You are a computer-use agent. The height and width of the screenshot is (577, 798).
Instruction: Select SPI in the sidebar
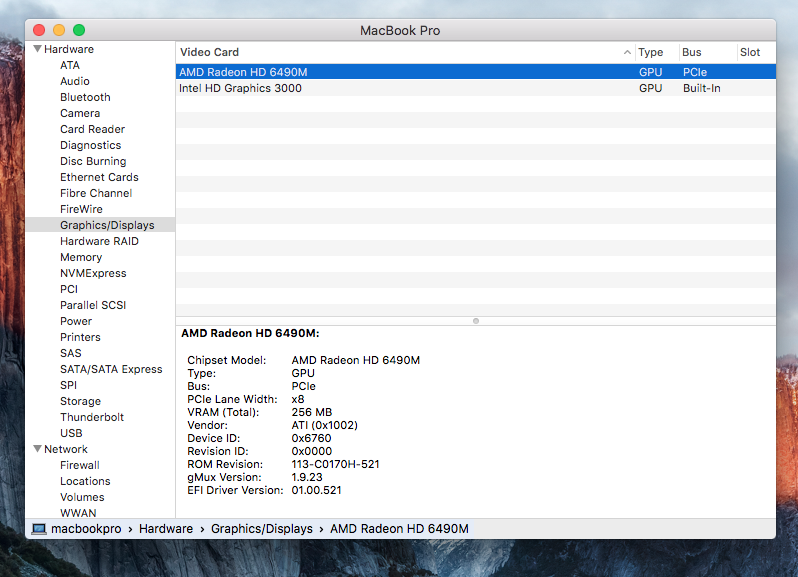[x=69, y=385]
